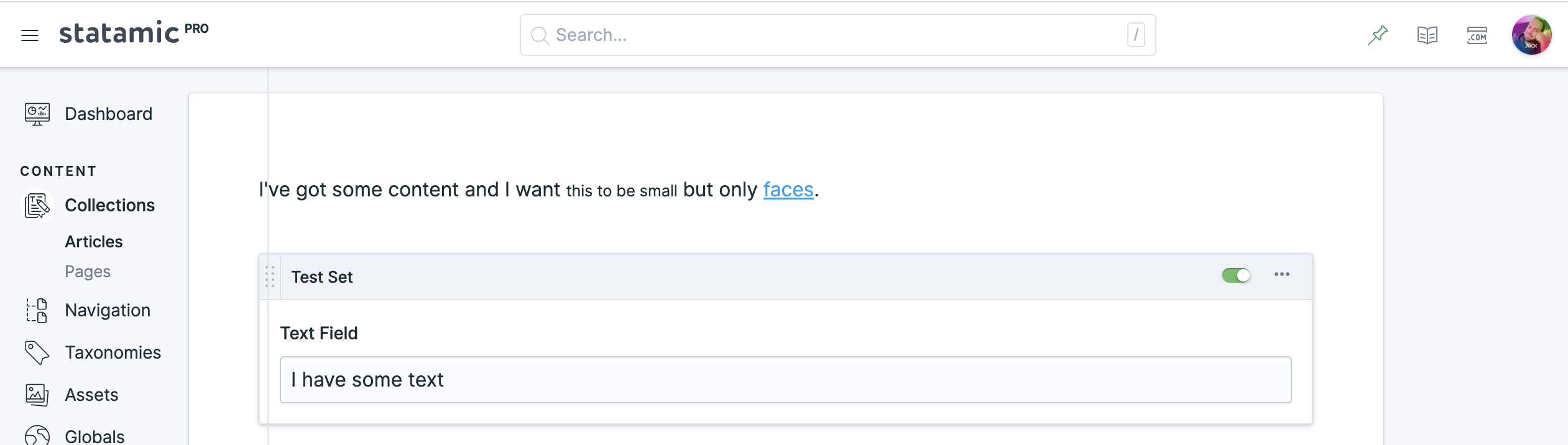The height and width of the screenshot is (445, 1568).
Task: Open the documentation book icon
Action: pyautogui.click(x=1427, y=35)
